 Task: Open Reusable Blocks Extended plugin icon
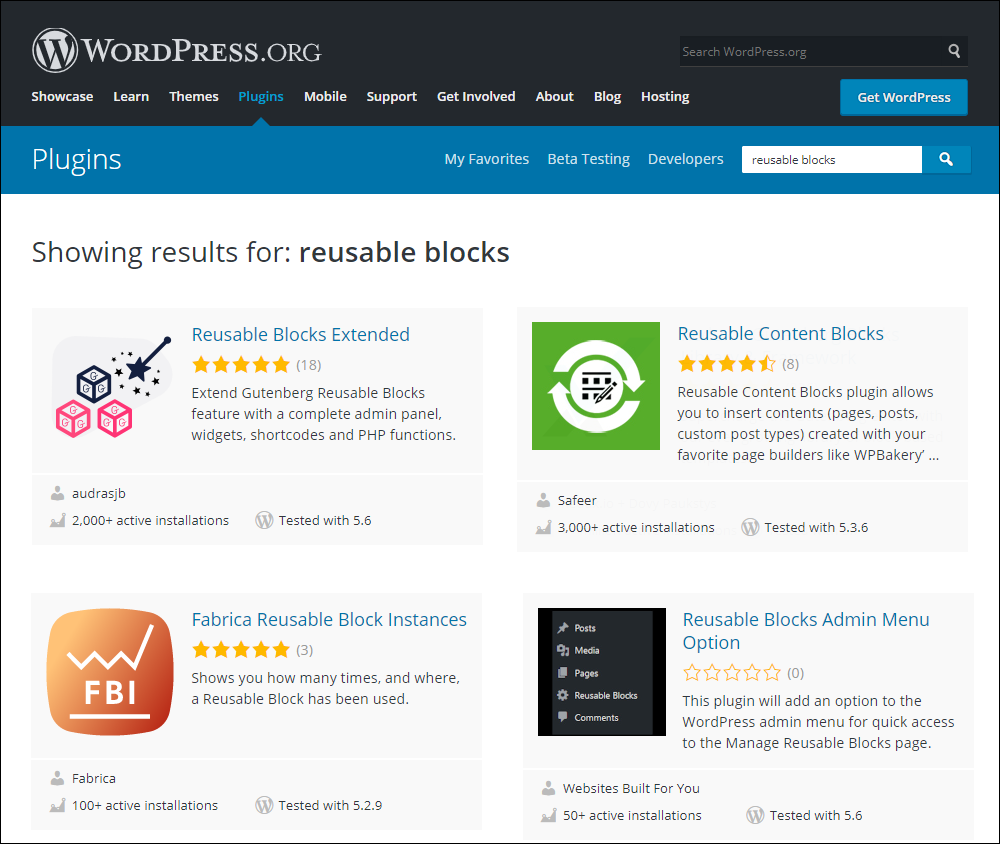112,387
